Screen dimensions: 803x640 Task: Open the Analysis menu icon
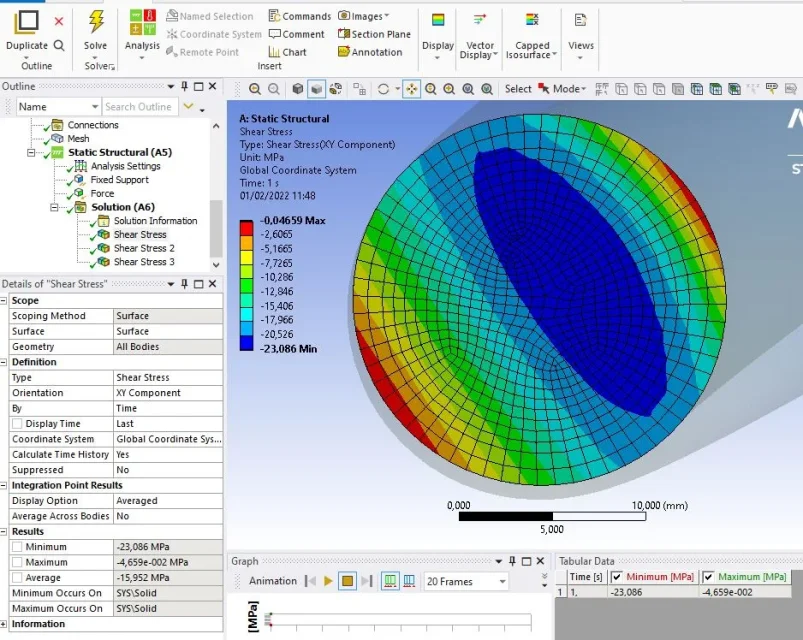142,23
